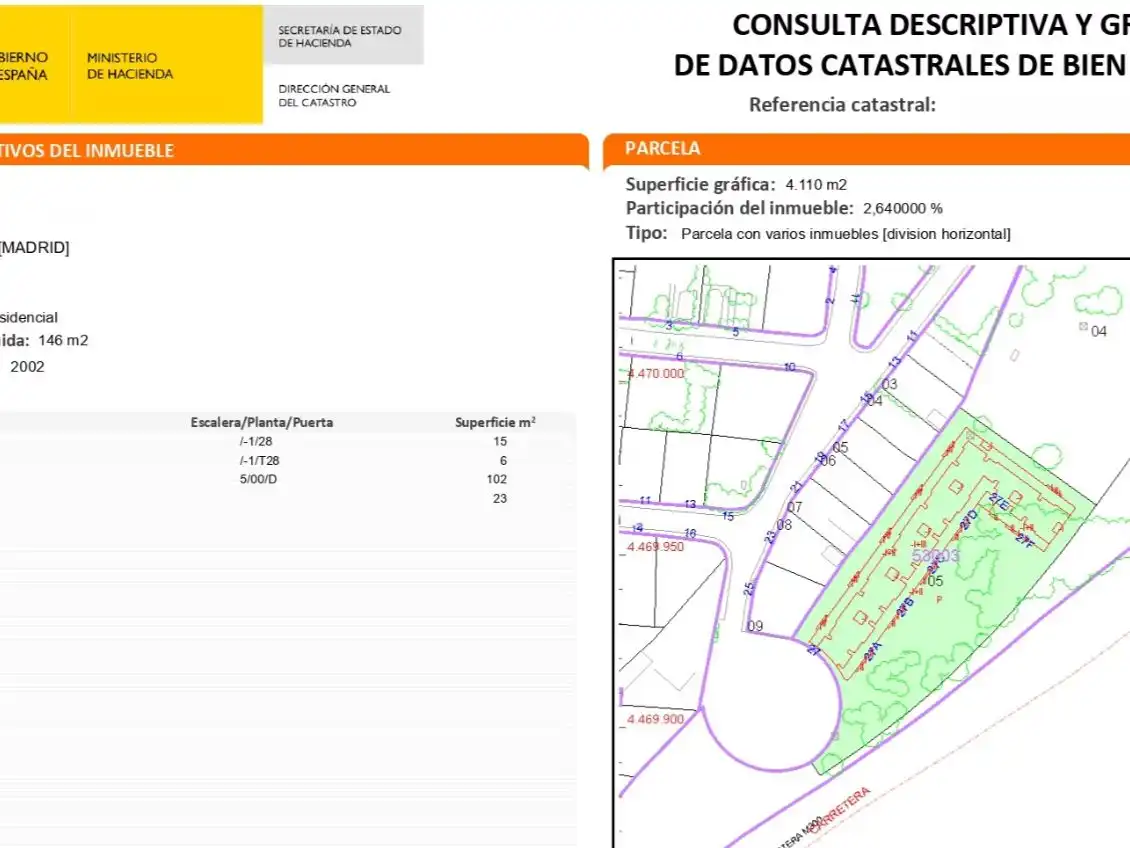
Task: Click the SECRETARÍA DE ESTADO DE HACIENDA label
Action: (x=339, y=37)
